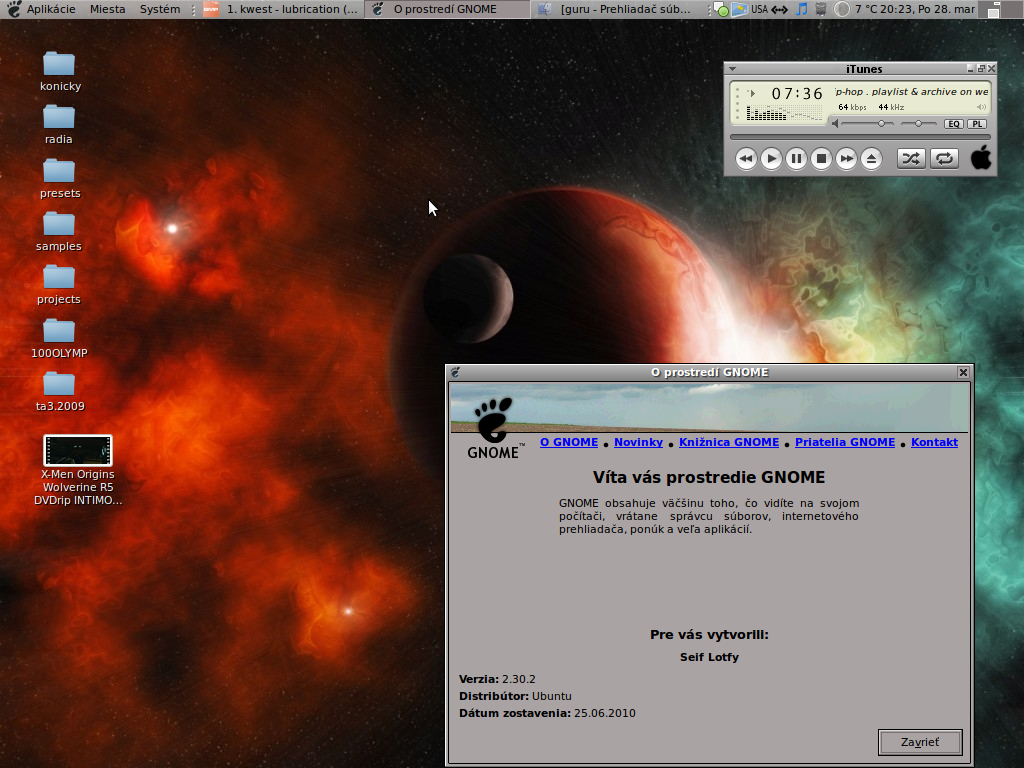Open the Systém menu

160,9
